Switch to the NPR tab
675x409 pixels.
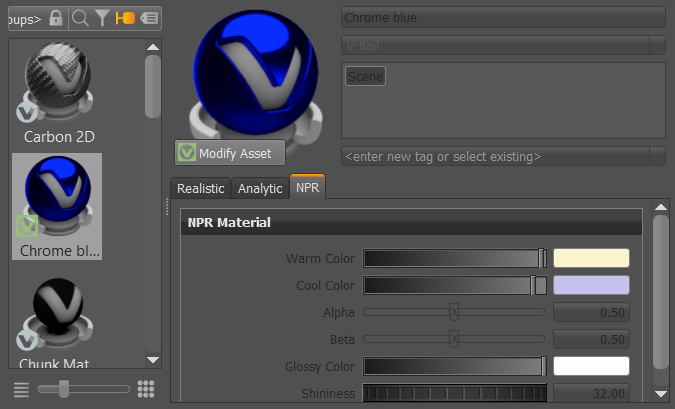(x=307, y=187)
